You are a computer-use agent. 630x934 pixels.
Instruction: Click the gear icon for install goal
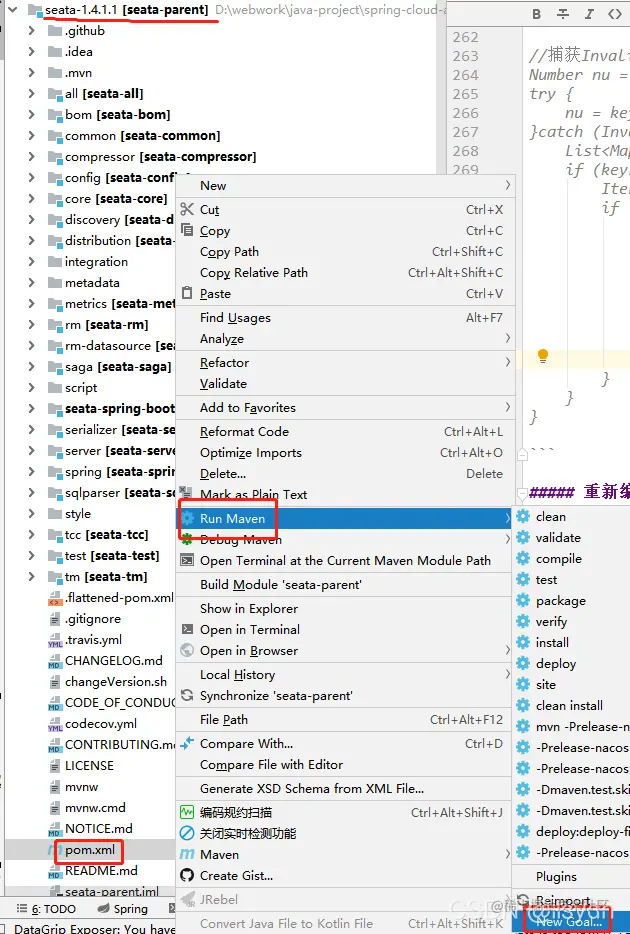click(x=523, y=642)
